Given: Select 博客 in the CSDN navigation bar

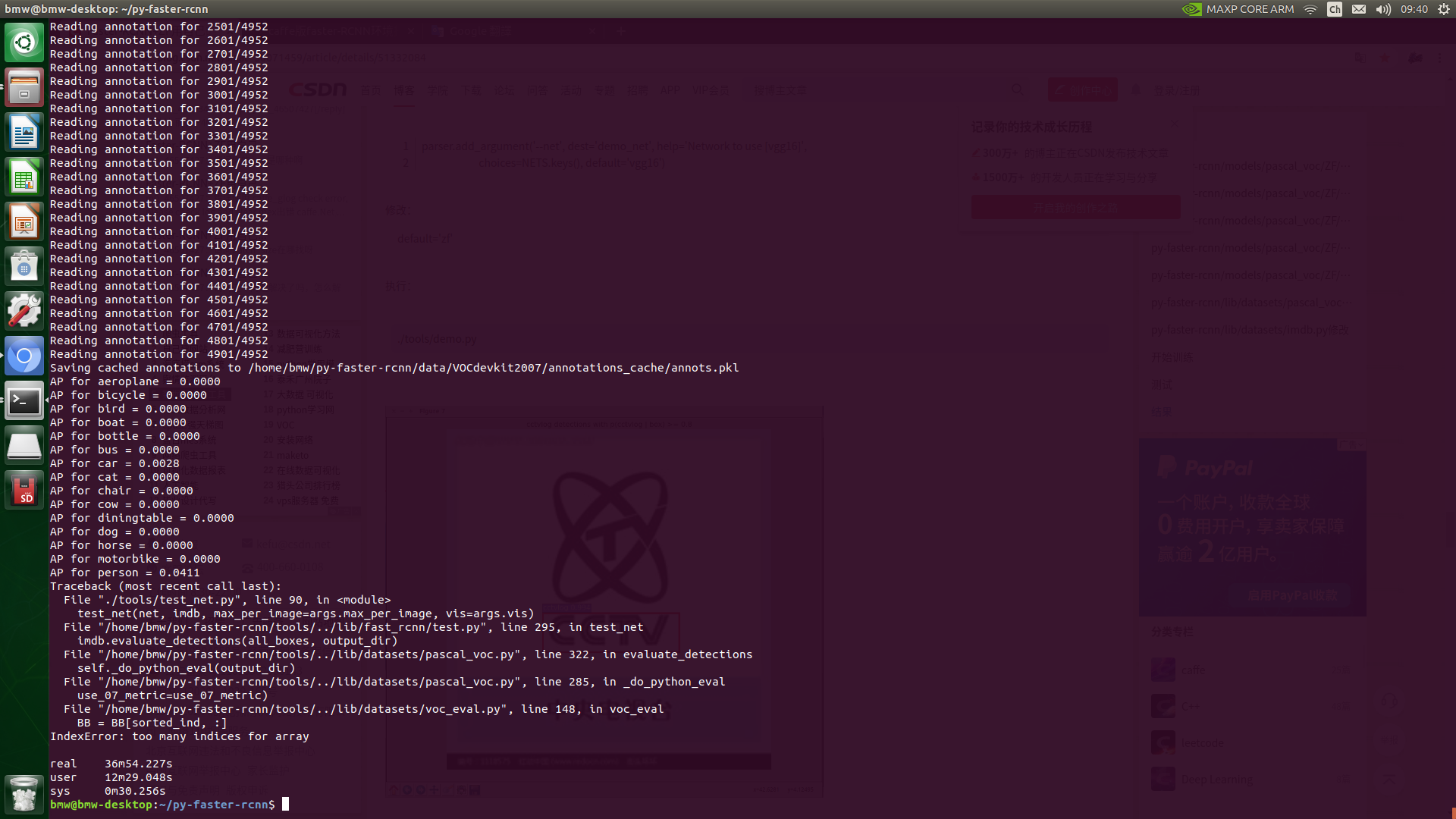Looking at the screenshot, I should pos(405,89).
